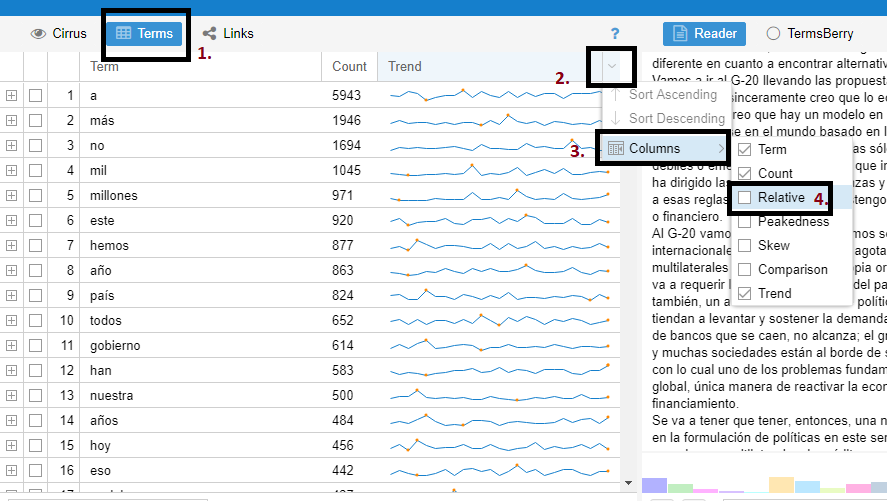Viewport: 887px width, 501px height.
Task: Open the Cirrus word cloud view
Action: coord(59,33)
